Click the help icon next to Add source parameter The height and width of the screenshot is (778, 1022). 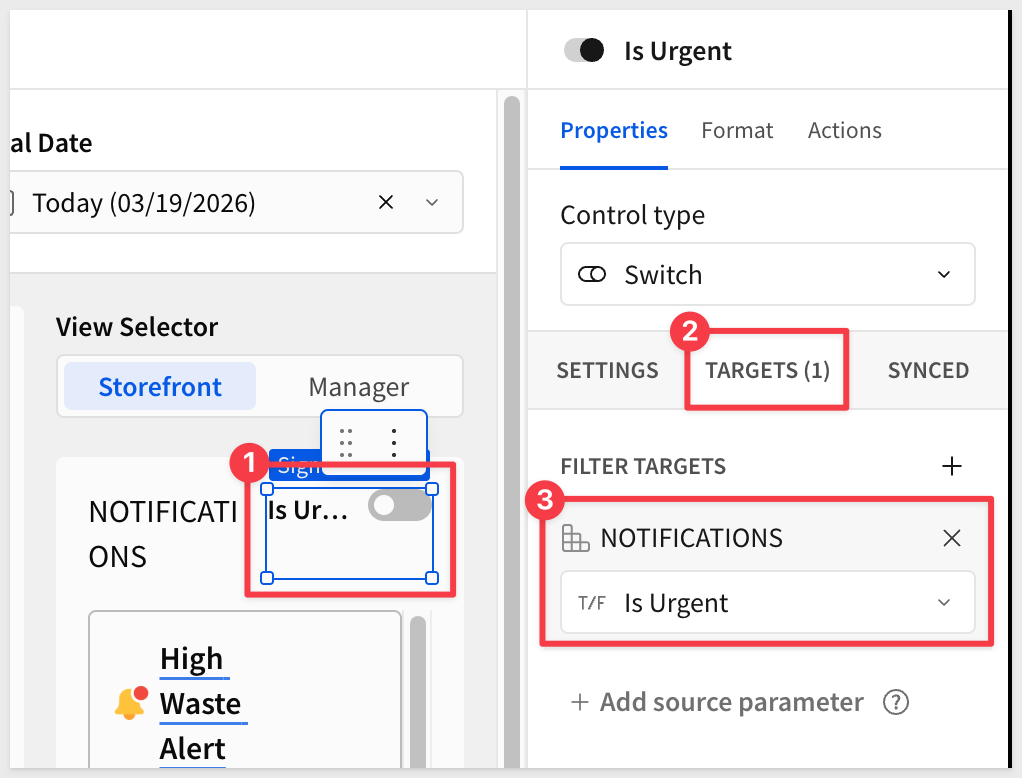pyautogui.click(x=895, y=702)
